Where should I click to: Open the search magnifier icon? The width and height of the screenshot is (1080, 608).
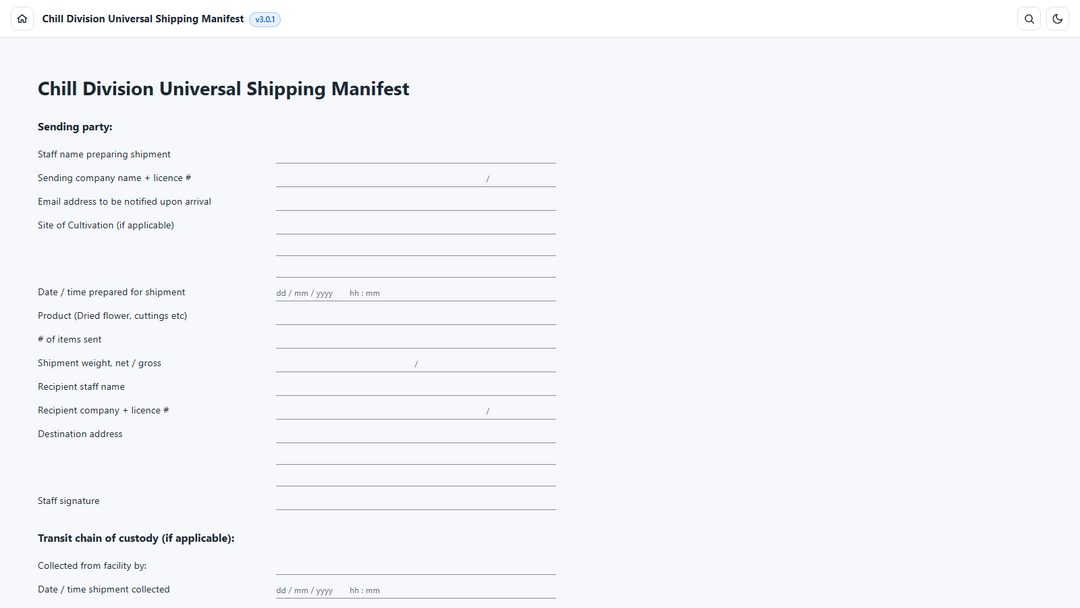pos(1029,19)
